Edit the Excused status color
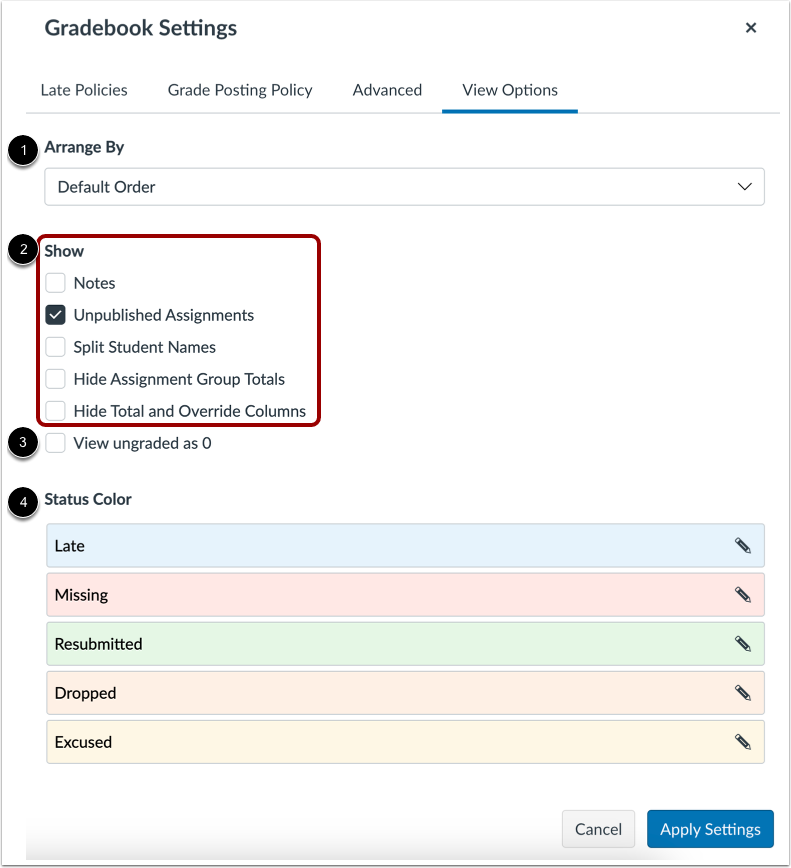The height and width of the screenshot is (868, 791). pyautogui.click(x=743, y=741)
